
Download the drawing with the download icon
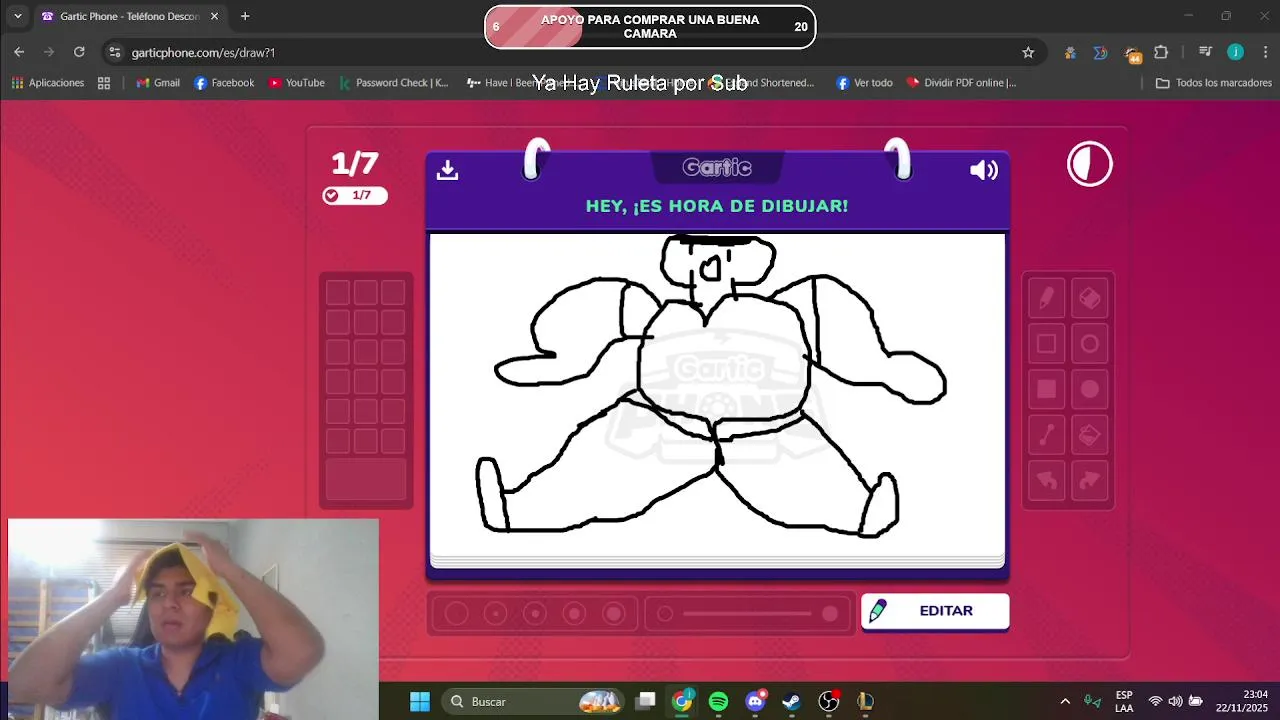pos(448,170)
